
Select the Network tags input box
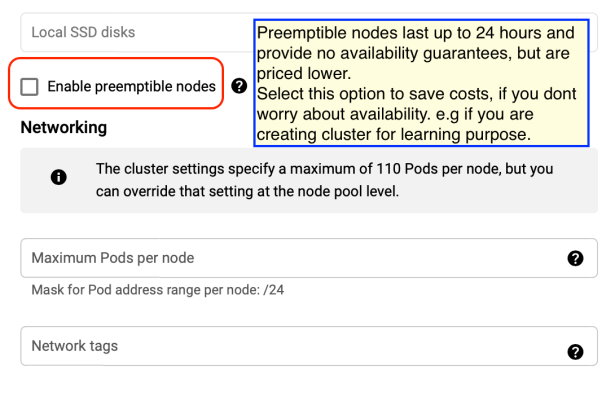point(290,346)
